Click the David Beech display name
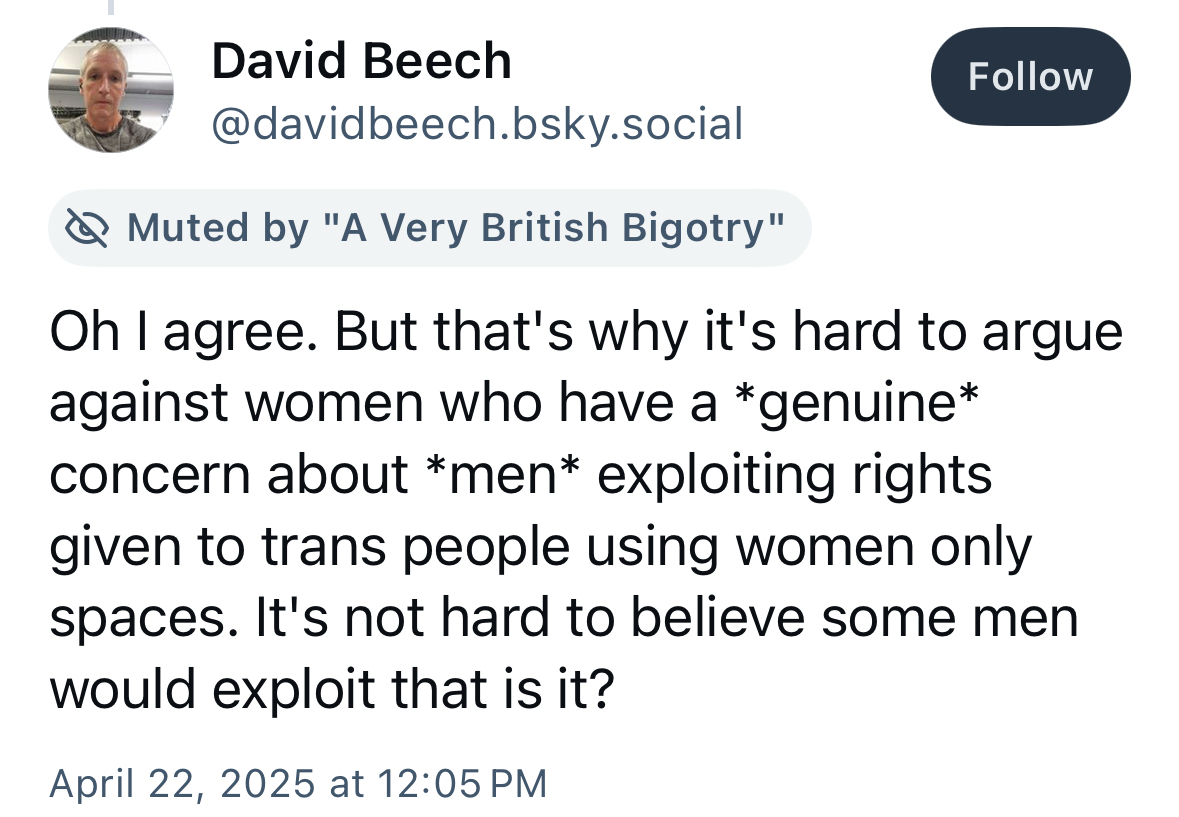Screen dimensions: 1179x817 tap(361, 62)
